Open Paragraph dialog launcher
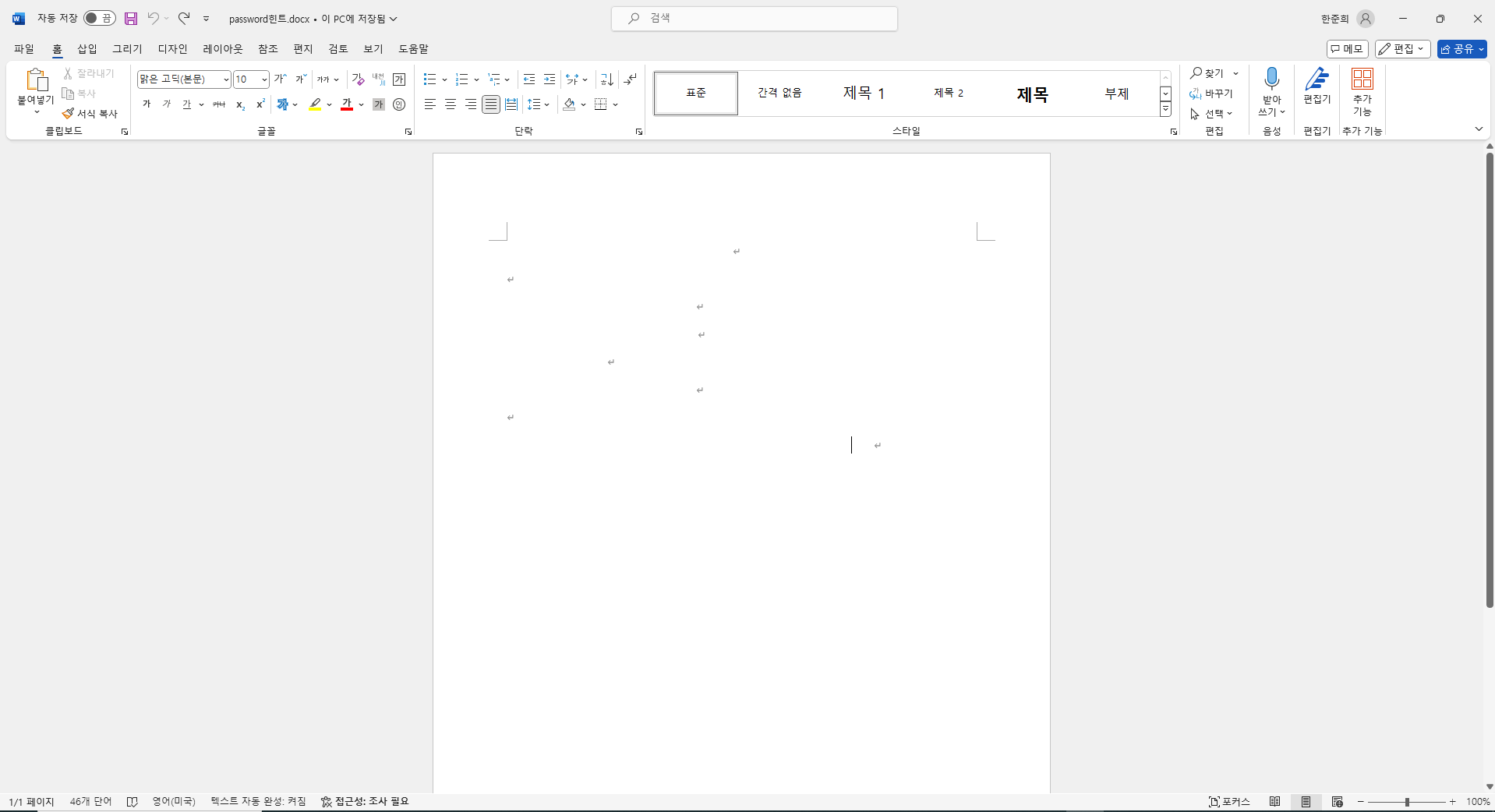This screenshot has height=812, width=1495. tap(639, 132)
